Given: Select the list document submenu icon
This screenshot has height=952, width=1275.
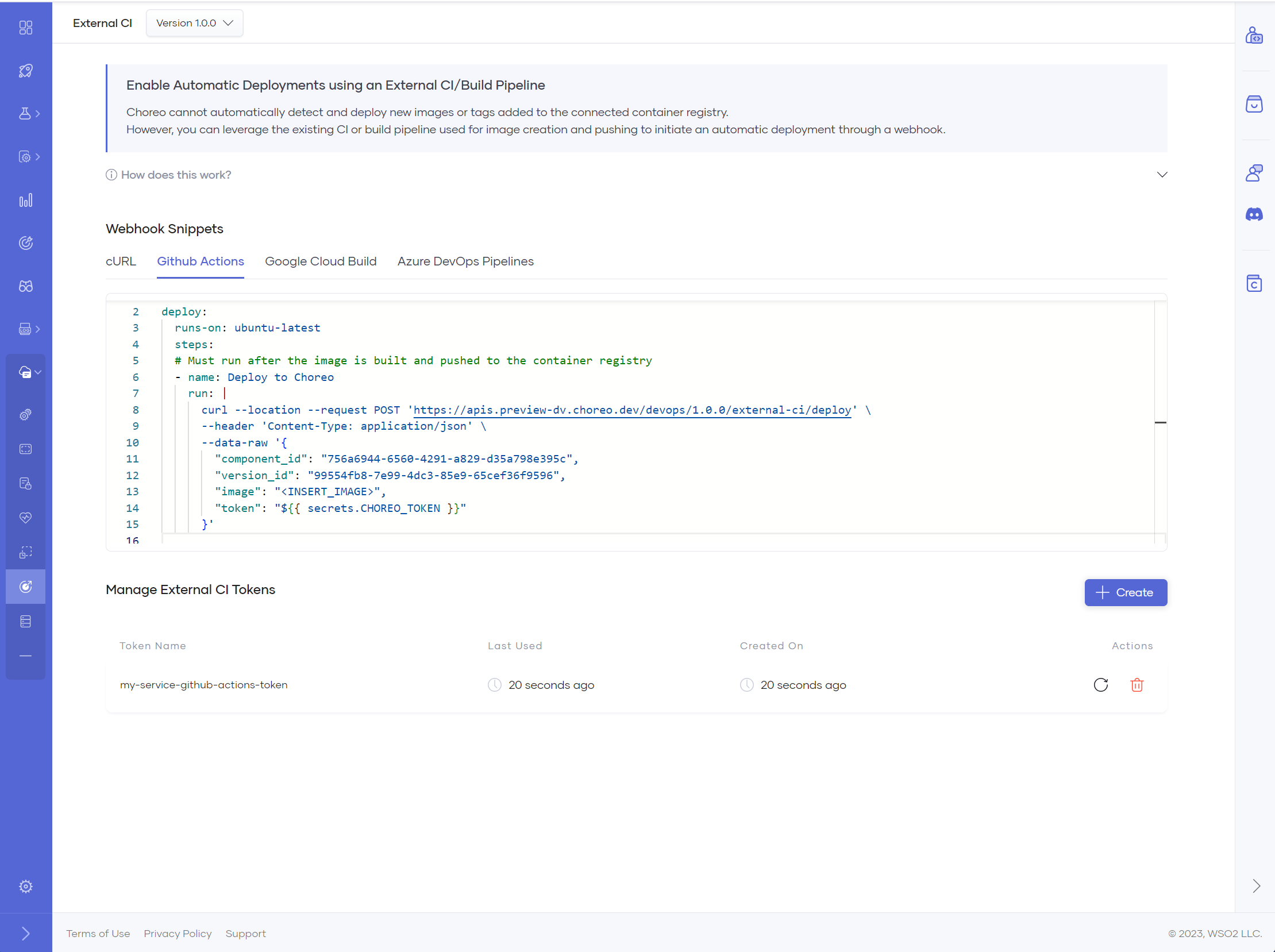Looking at the screenshot, I should (x=26, y=621).
